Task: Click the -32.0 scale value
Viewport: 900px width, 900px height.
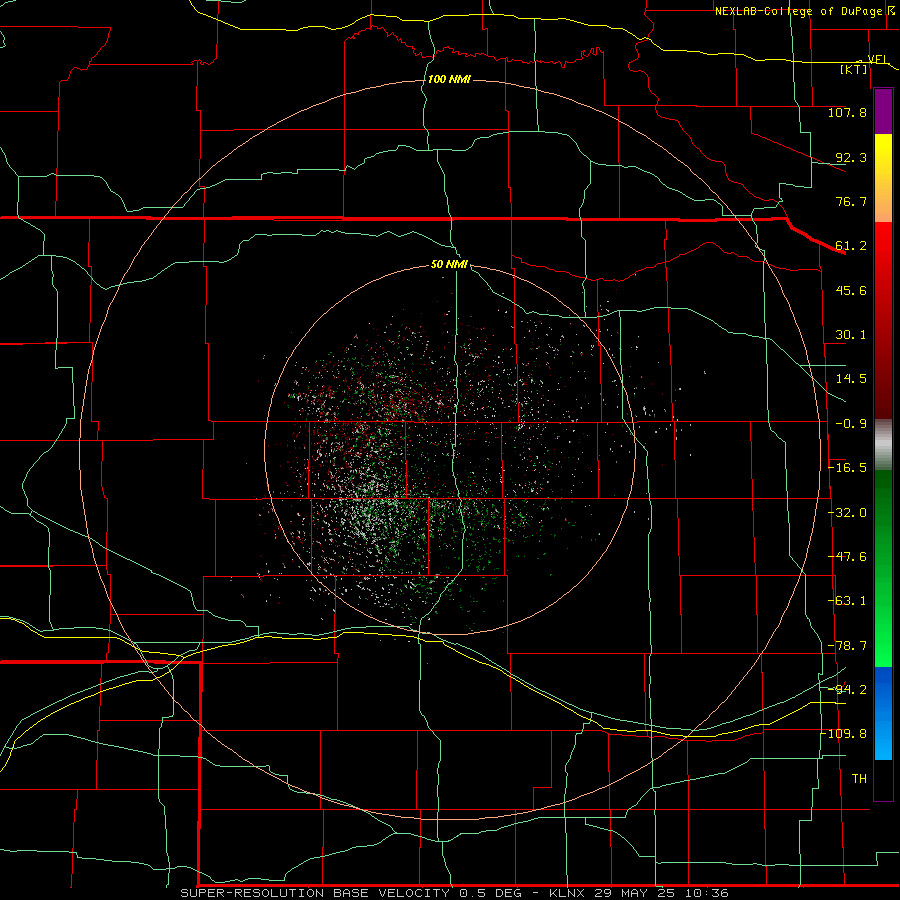Action: click(x=848, y=513)
